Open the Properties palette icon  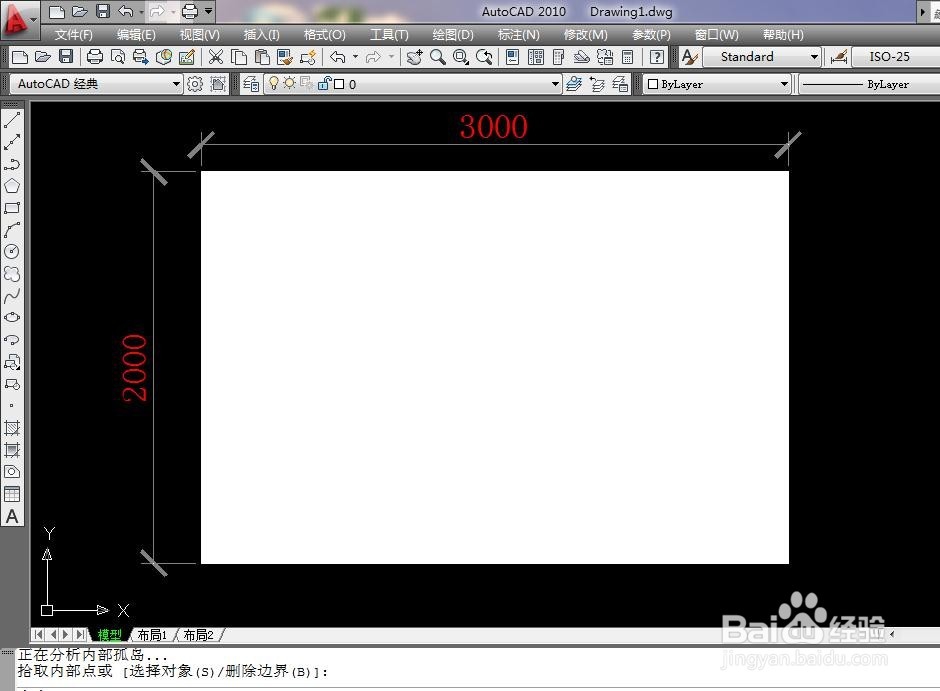(x=513, y=57)
